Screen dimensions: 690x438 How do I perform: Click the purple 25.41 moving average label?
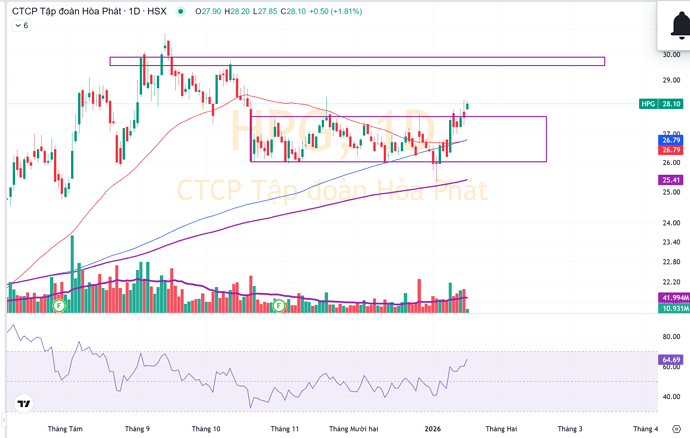click(x=671, y=180)
